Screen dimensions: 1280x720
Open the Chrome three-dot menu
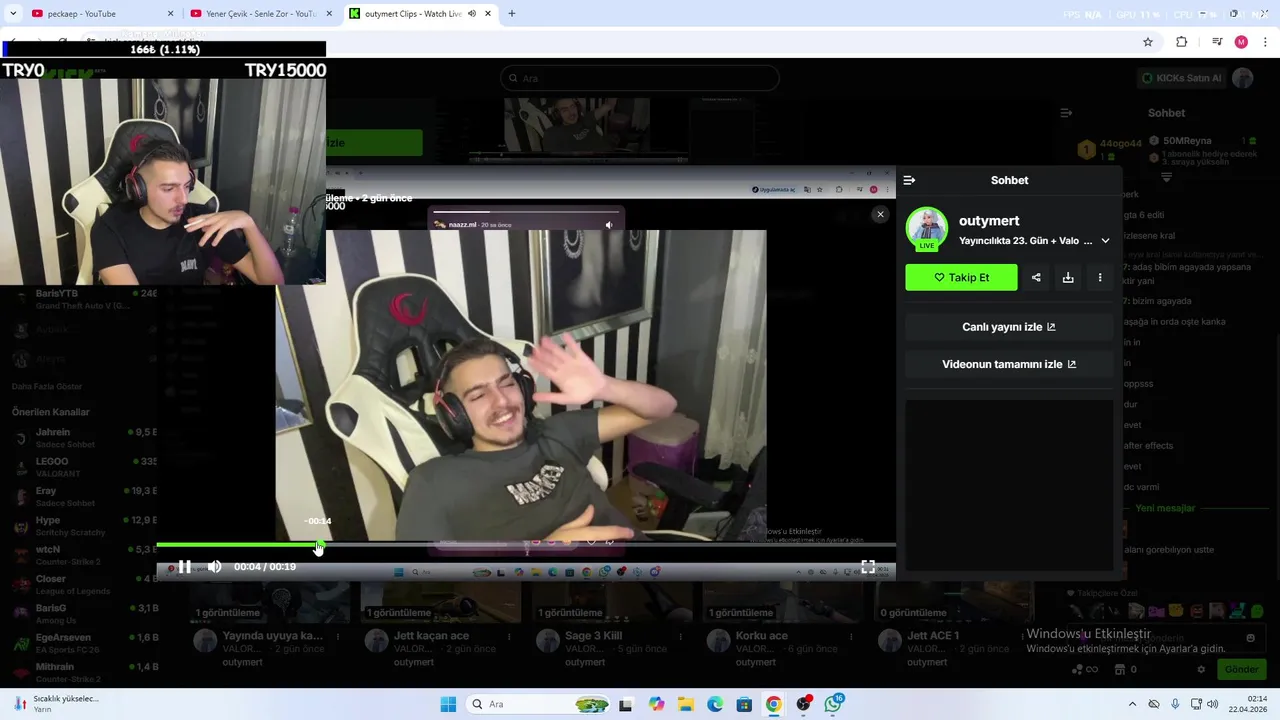(x=1266, y=42)
